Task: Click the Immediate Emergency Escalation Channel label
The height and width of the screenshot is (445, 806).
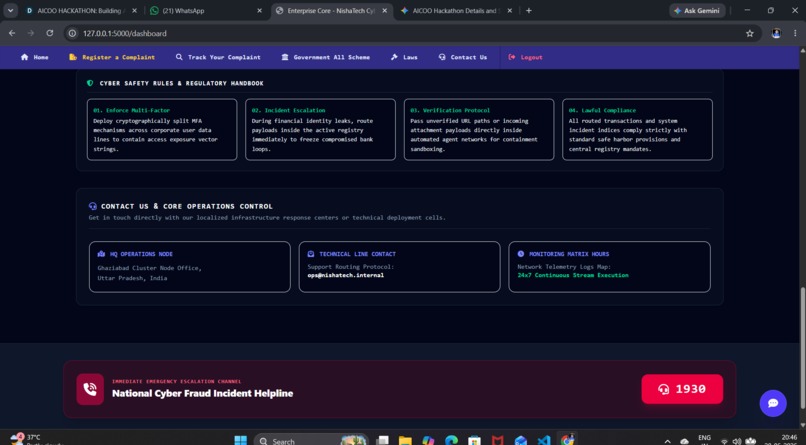Action: (176, 381)
